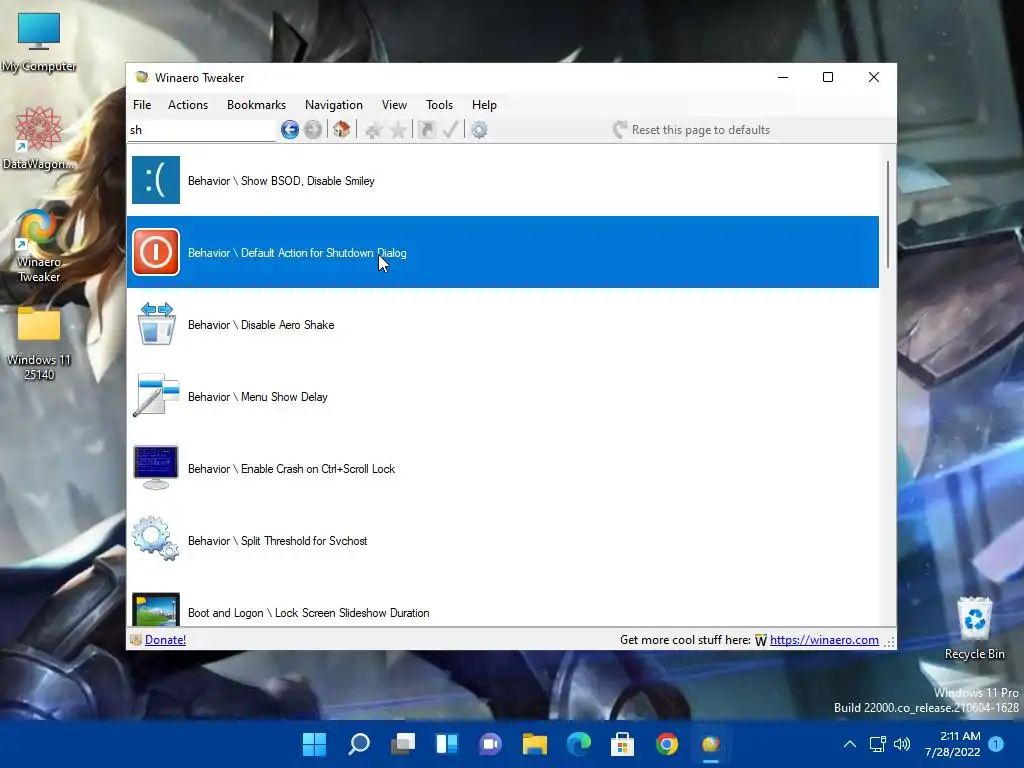
Task: Click Winaero Tweaker taskbar icon
Action: (x=711, y=744)
